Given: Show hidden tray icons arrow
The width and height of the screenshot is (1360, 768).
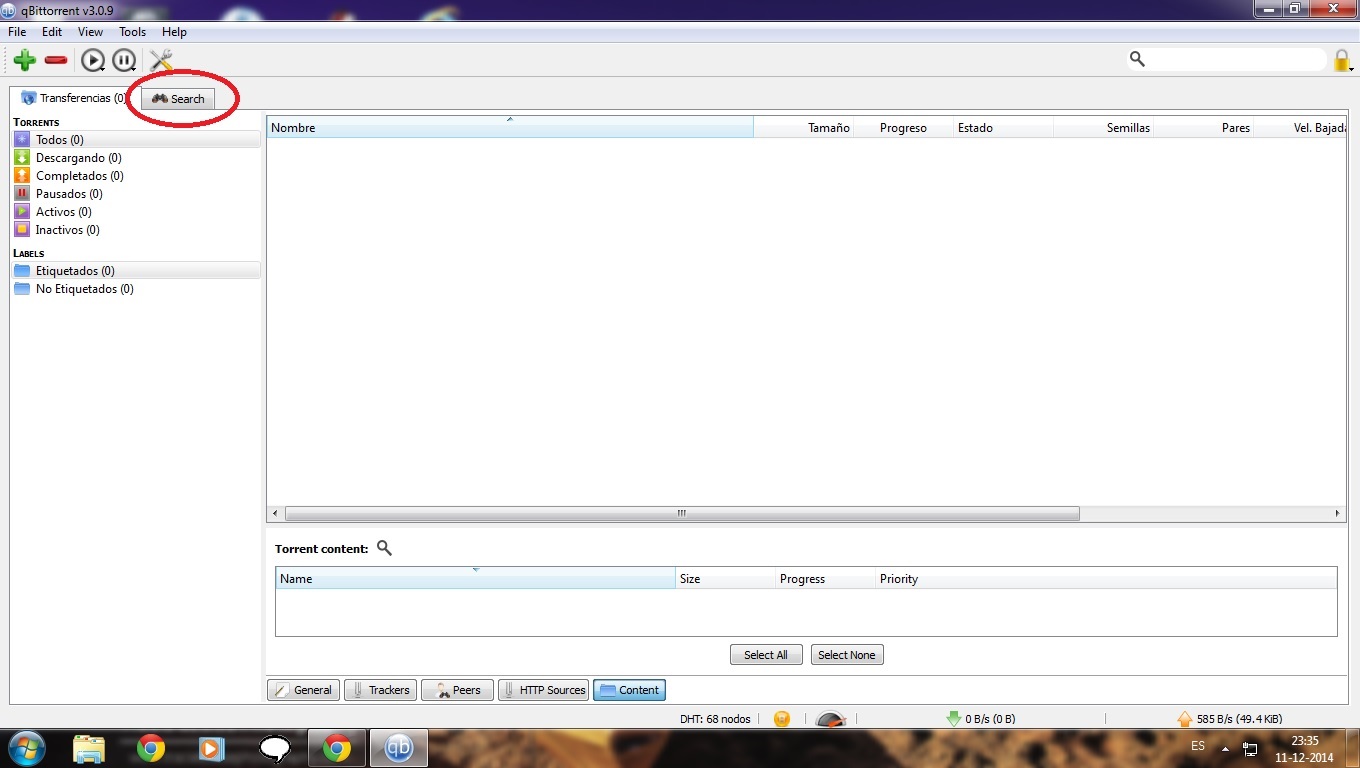Looking at the screenshot, I should pyautogui.click(x=1225, y=748).
